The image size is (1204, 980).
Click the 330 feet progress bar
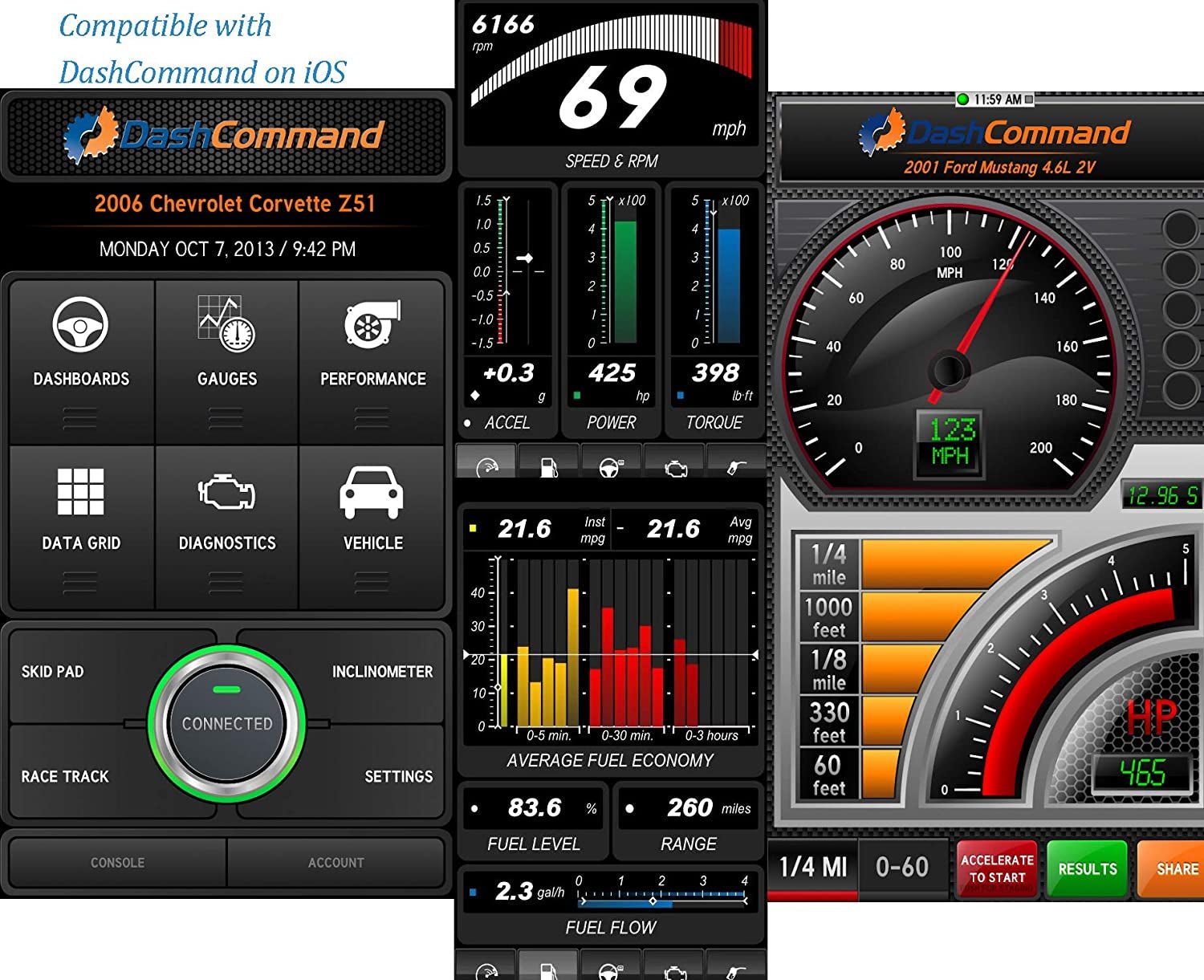click(x=889, y=721)
